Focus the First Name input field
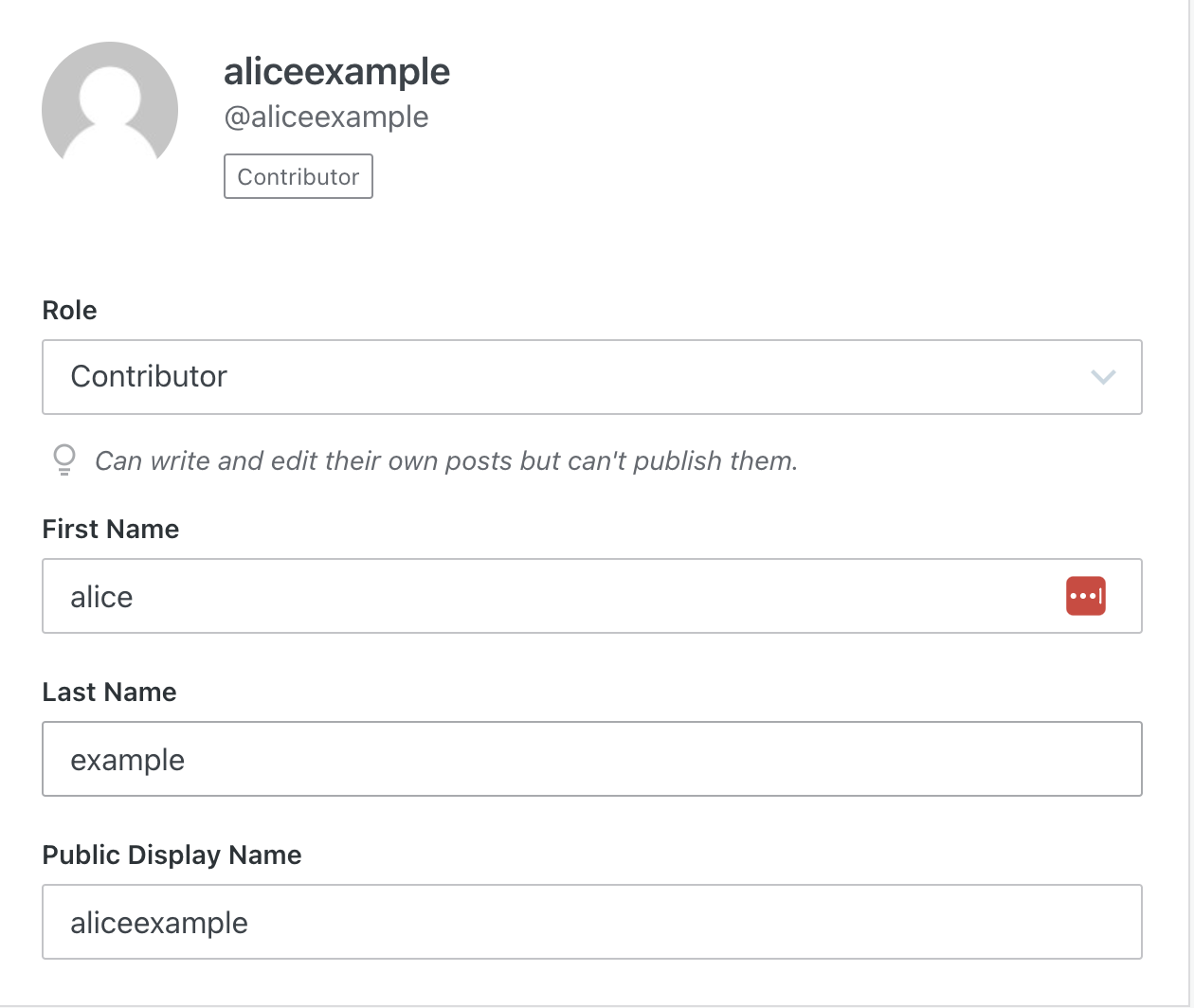Viewport: 1194px width, 1008px height. [592, 596]
